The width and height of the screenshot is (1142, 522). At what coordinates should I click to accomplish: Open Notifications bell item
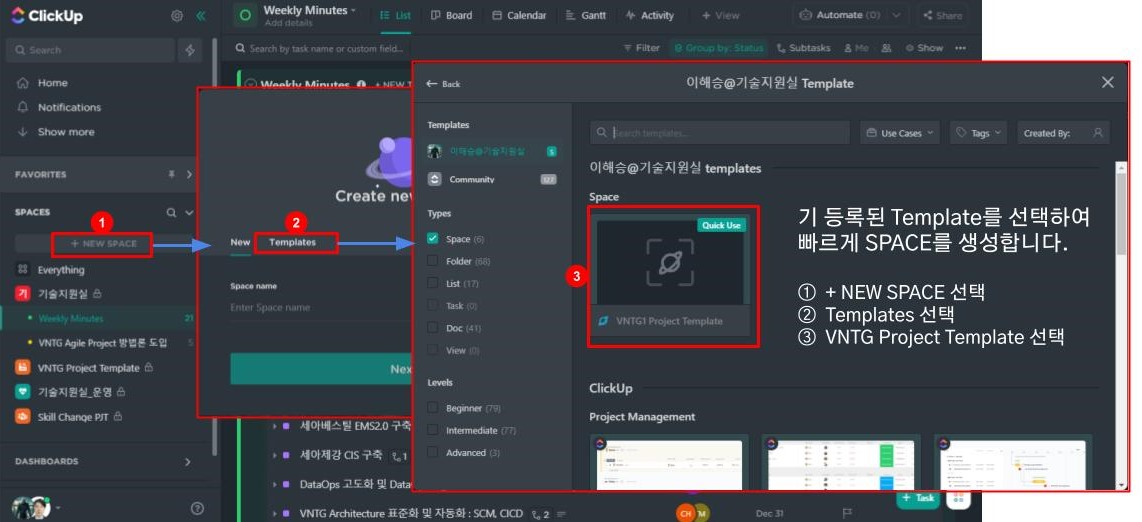click(69, 107)
